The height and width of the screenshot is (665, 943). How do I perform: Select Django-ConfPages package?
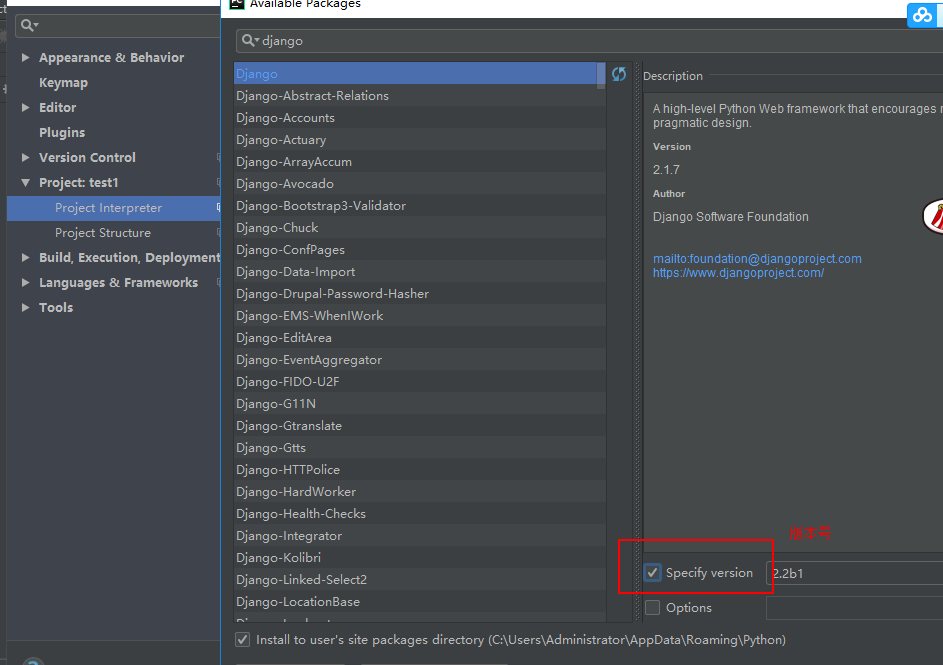pyautogui.click(x=420, y=250)
